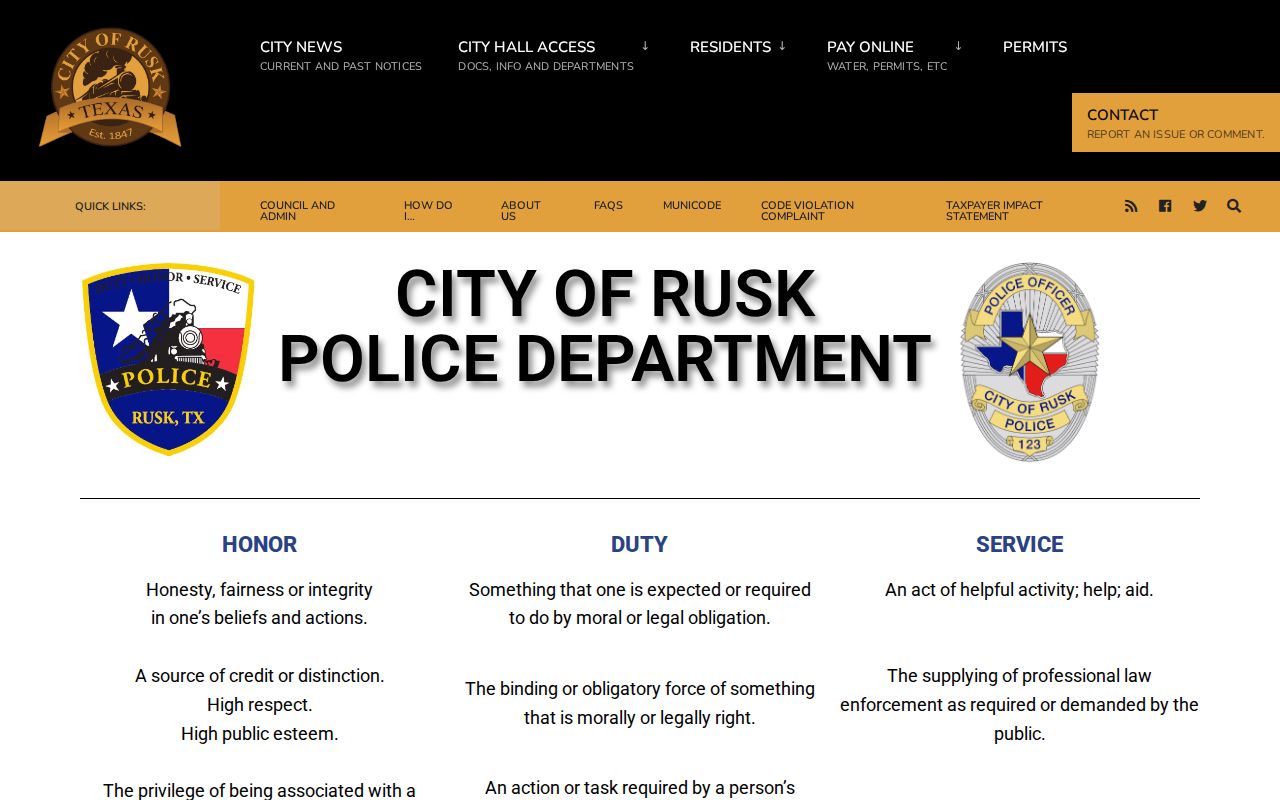Click the search magnifier icon
The height and width of the screenshot is (800, 1280).
tap(1234, 206)
